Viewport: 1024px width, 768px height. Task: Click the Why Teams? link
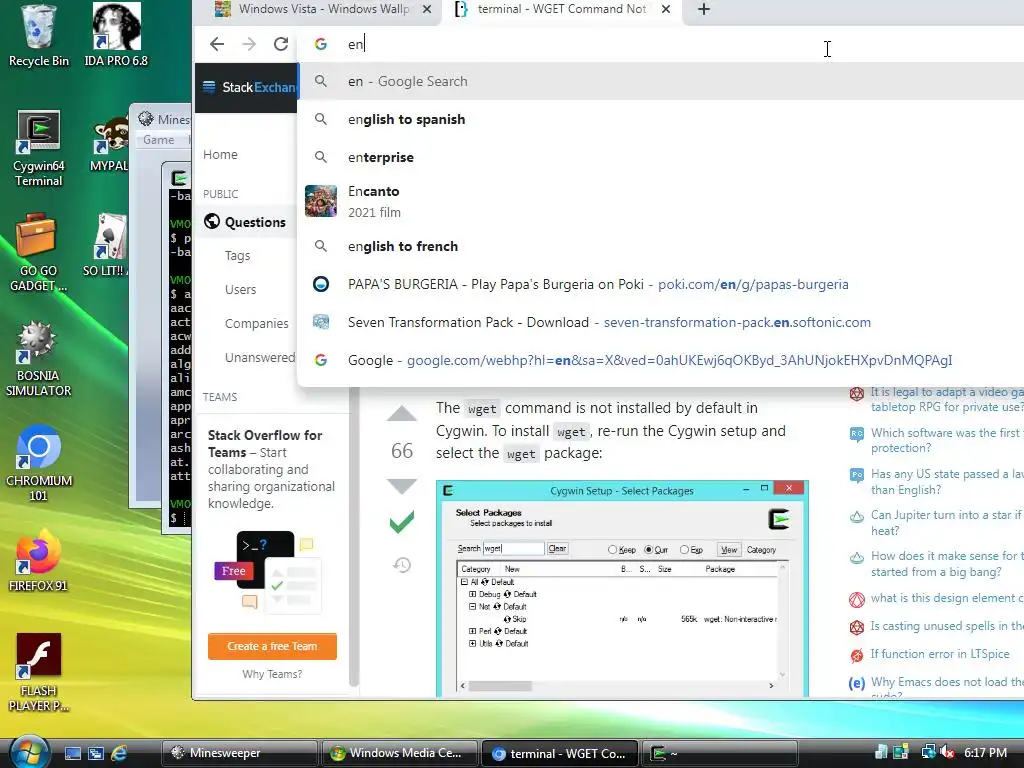point(272,674)
